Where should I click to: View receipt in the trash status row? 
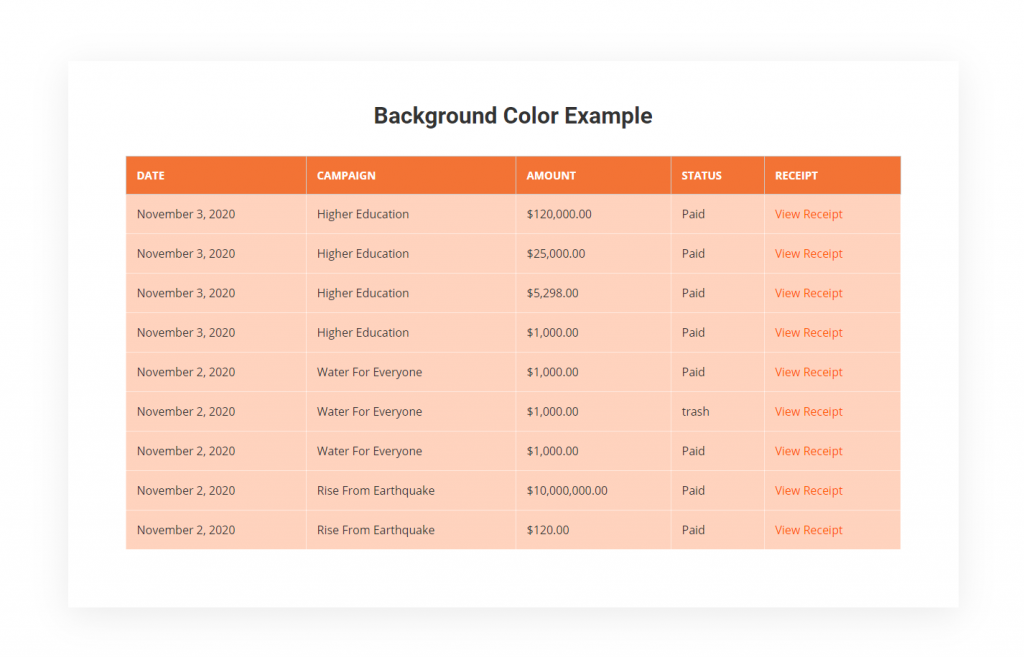[x=808, y=412]
